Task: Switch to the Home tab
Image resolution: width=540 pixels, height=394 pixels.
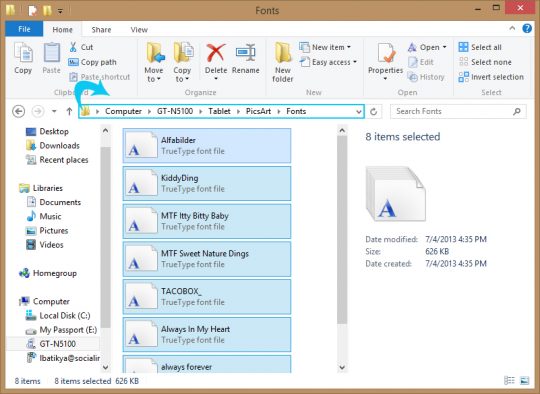Action: [62, 30]
